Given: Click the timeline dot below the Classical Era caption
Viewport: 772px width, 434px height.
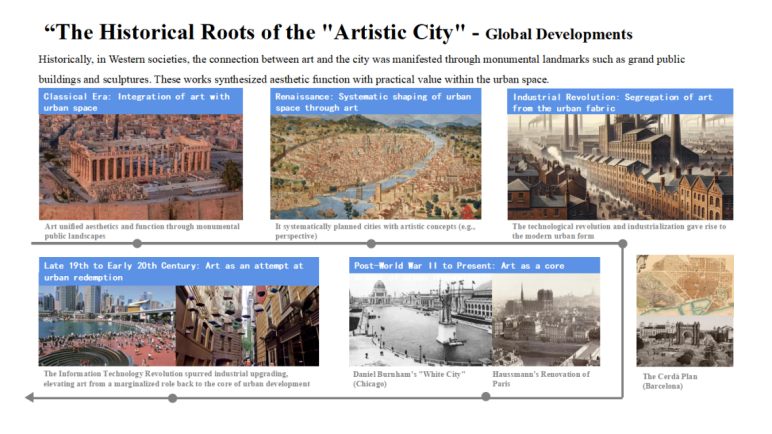Looking at the screenshot, I should click(x=137, y=243).
